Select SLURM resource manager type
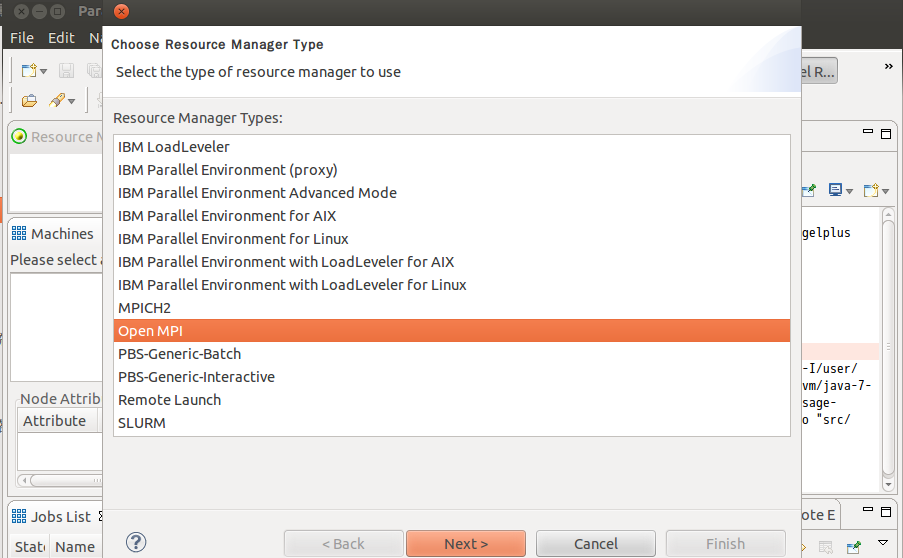903x558 pixels. 452,423
